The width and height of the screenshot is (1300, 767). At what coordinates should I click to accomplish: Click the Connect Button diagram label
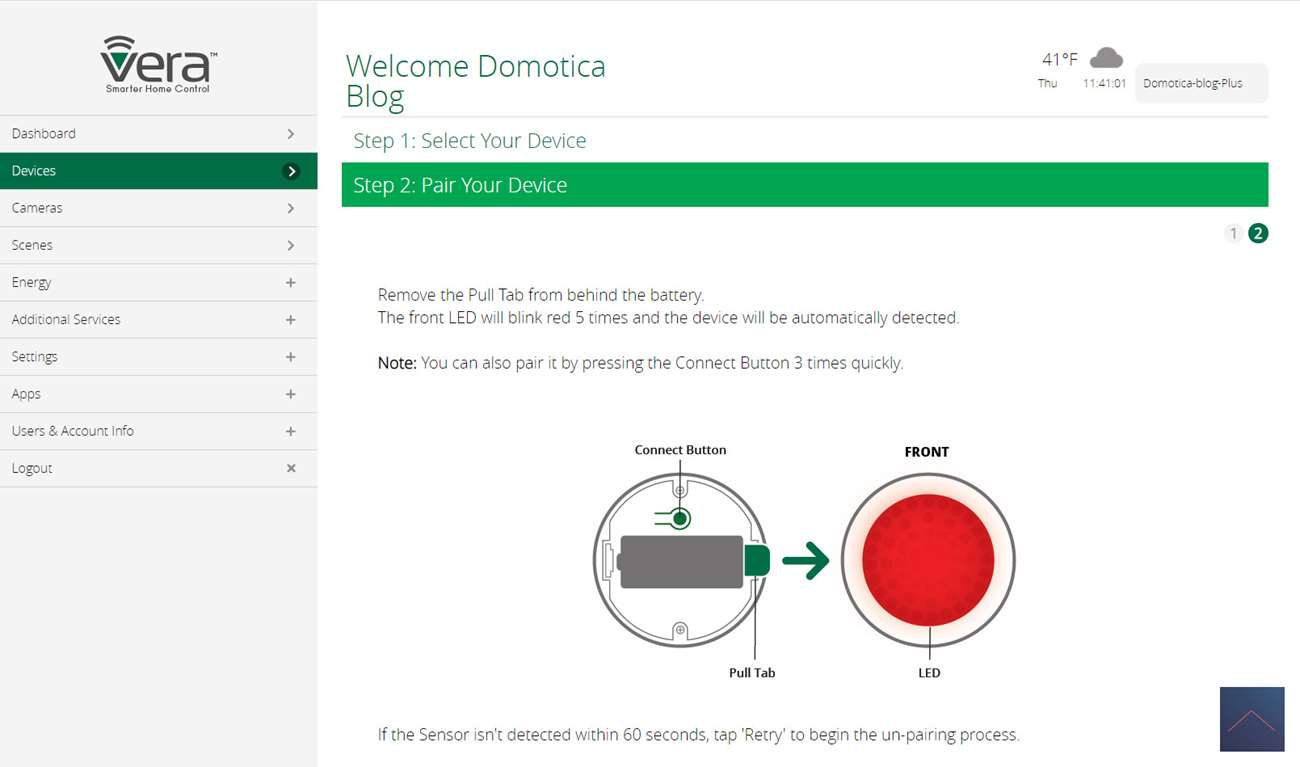(680, 450)
